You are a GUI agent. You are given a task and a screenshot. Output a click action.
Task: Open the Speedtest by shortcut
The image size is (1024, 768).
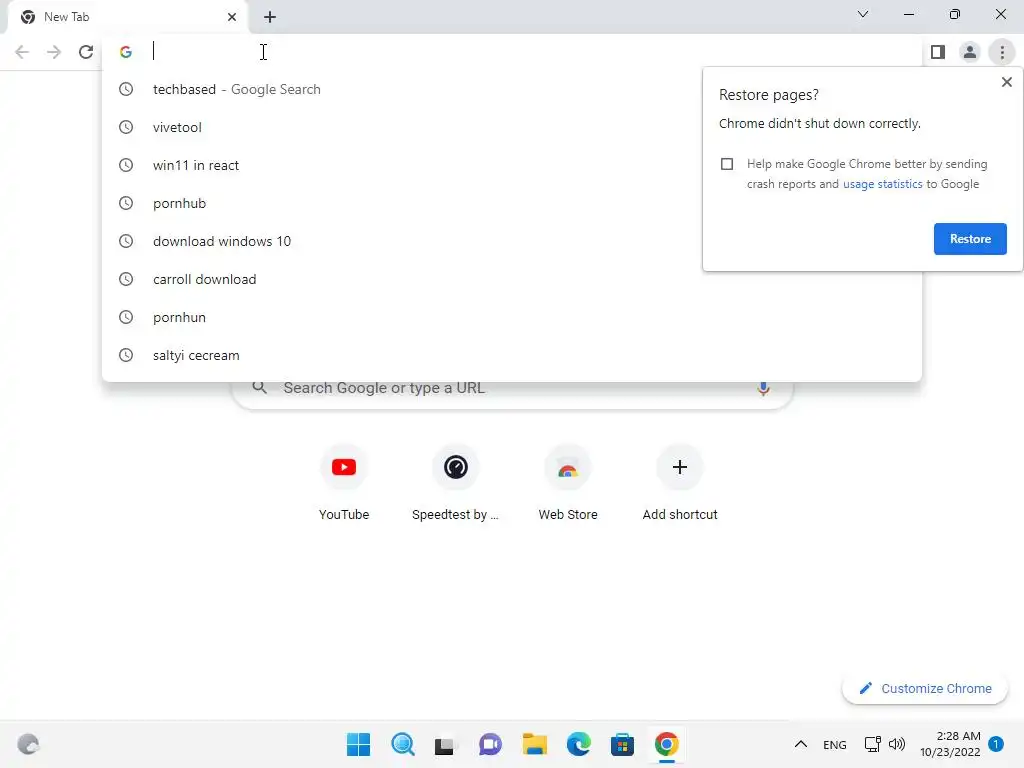pyautogui.click(x=455, y=482)
